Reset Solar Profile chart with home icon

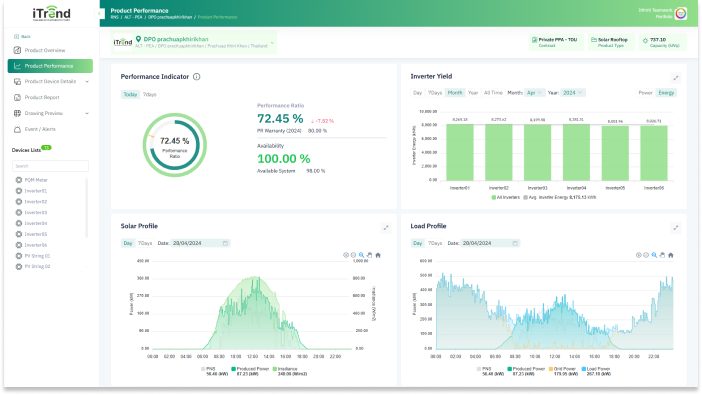tap(378, 255)
